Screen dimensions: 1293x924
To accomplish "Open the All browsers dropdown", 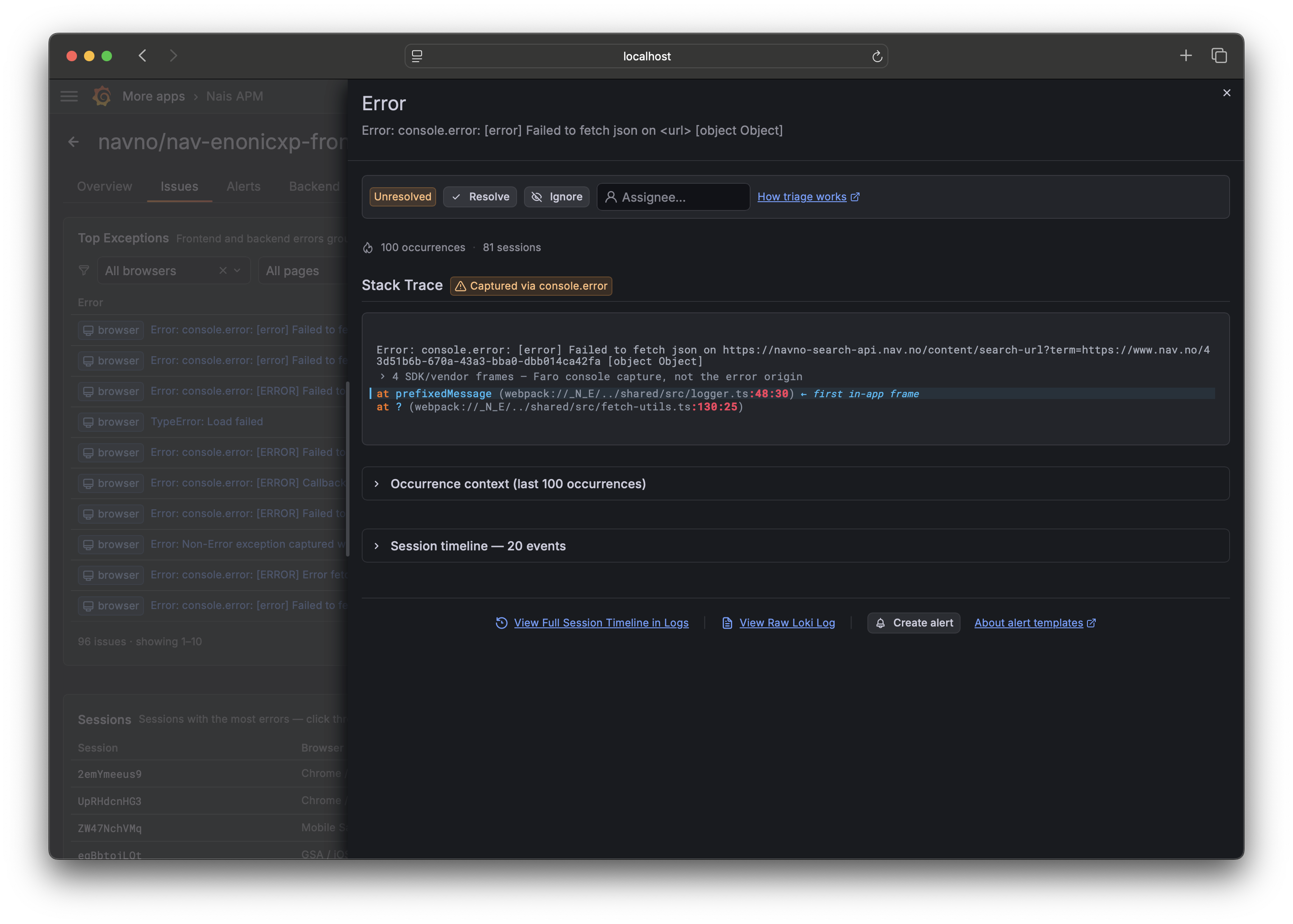I will coord(174,270).
